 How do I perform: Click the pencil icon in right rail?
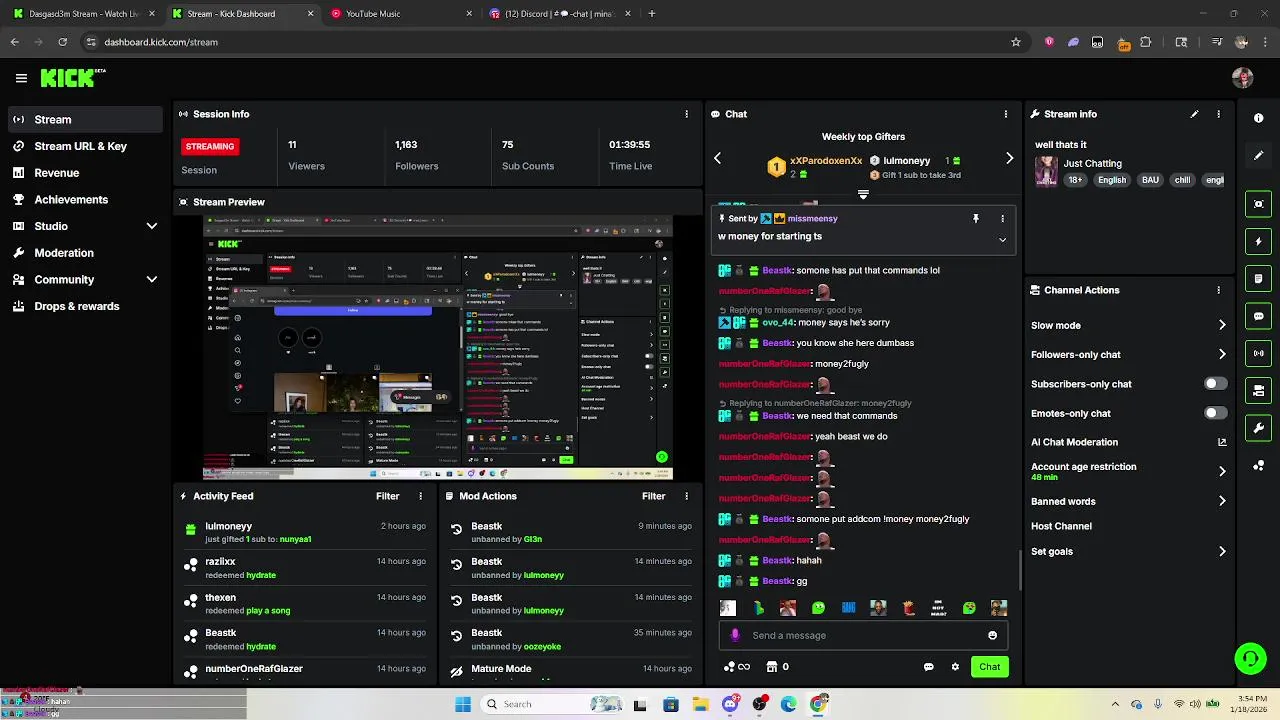click(x=1259, y=156)
